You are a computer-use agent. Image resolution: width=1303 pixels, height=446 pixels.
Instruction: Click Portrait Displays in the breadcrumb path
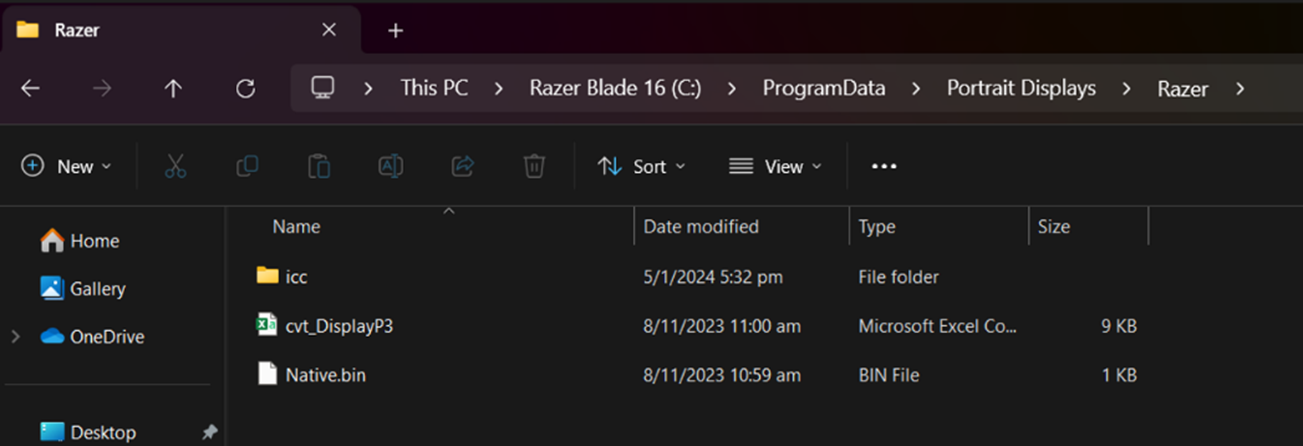pos(1021,88)
